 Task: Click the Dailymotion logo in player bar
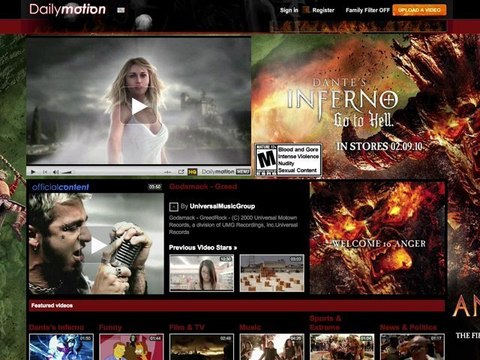coord(218,172)
